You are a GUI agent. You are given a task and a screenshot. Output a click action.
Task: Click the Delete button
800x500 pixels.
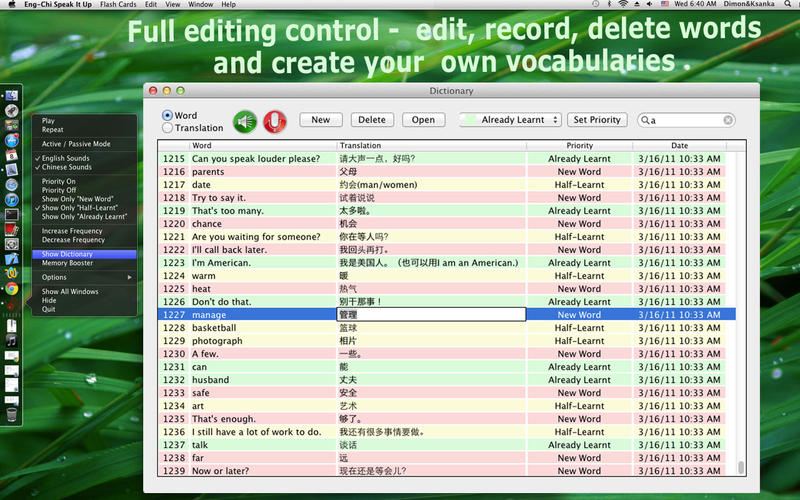click(x=372, y=120)
